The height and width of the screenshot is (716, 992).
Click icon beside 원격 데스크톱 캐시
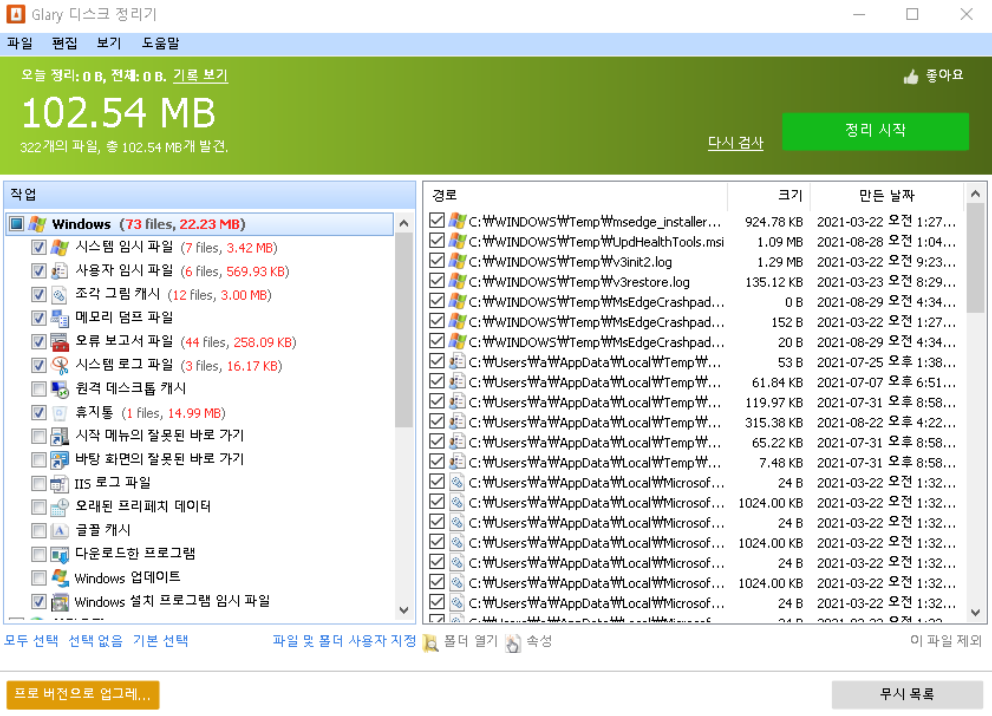click(60, 389)
